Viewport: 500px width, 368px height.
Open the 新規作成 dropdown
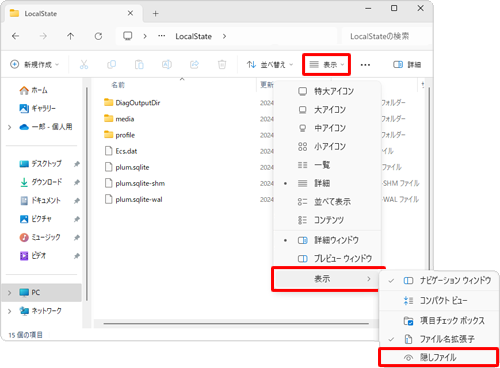tap(35, 64)
